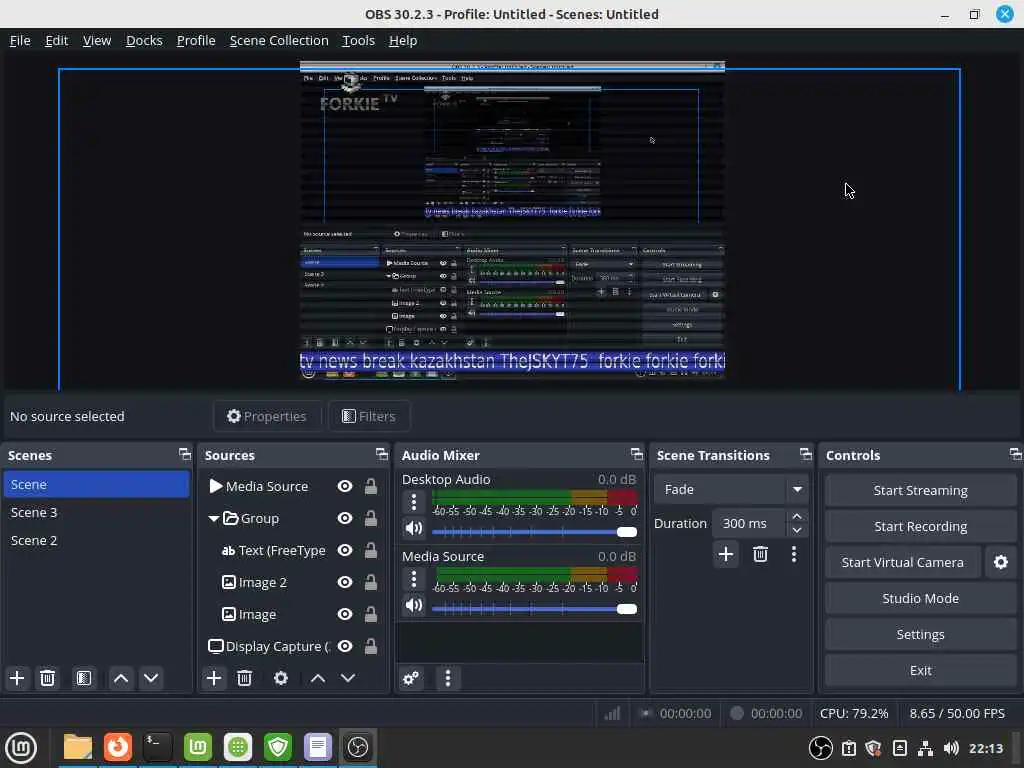Add a new source with plus icon
Screen dimensions: 1024x768
click(x=214, y=678)
